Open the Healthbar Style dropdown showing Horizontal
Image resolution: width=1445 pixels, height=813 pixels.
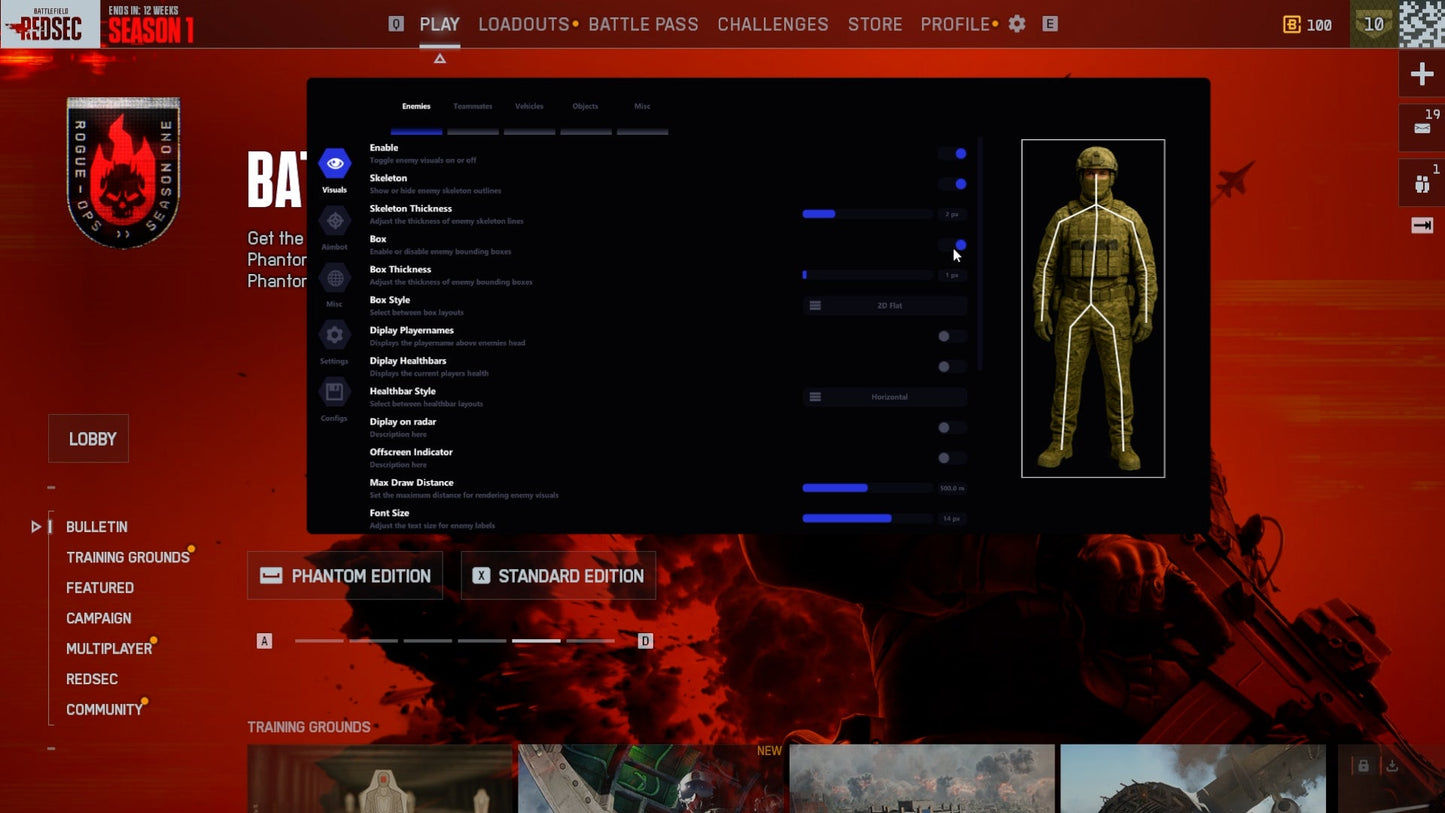(885, 397)
